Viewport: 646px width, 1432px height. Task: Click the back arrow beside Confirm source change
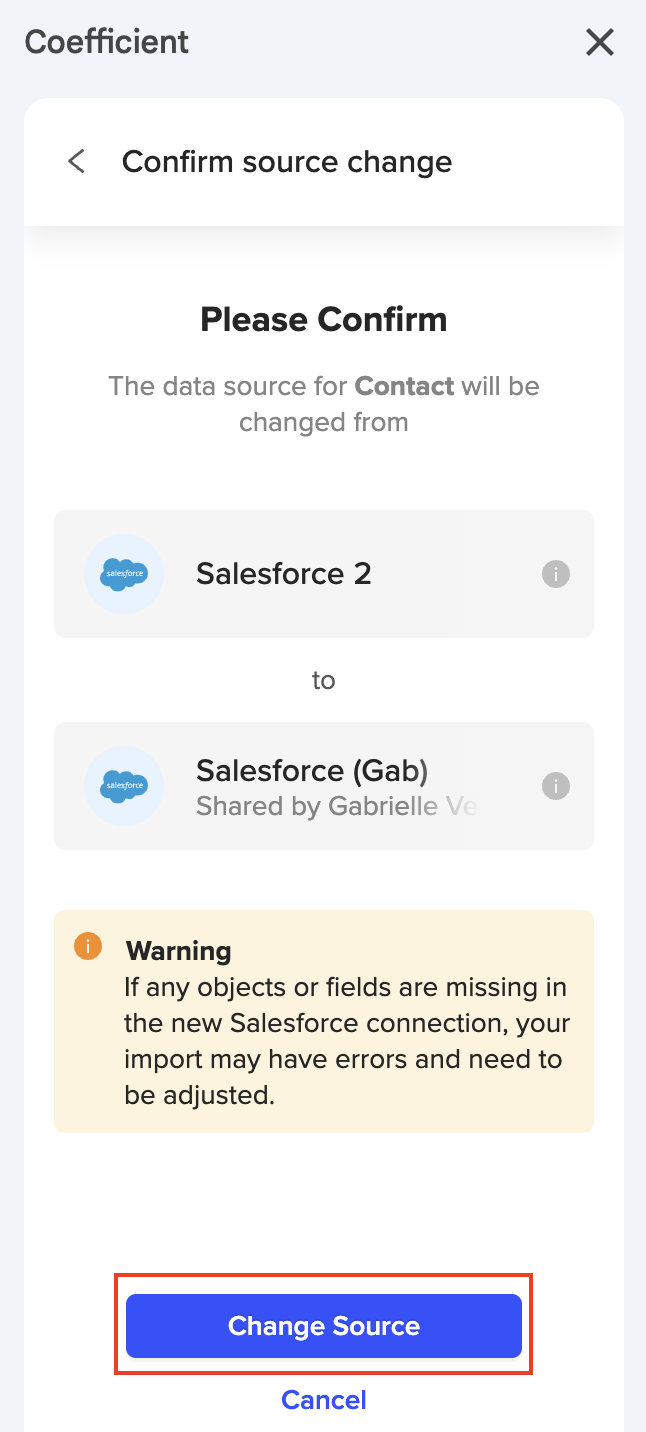point(76,161)
